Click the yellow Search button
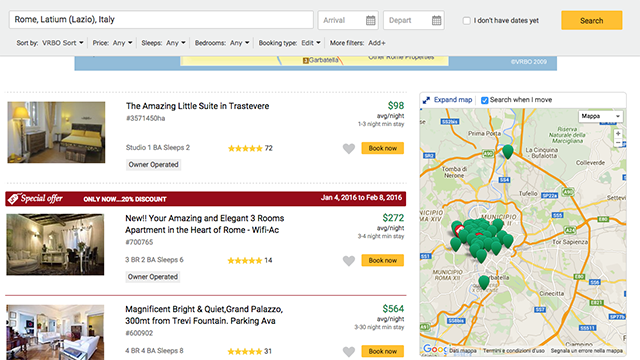The height and width of the screenshot is (360, 640). tap(591, 20)
